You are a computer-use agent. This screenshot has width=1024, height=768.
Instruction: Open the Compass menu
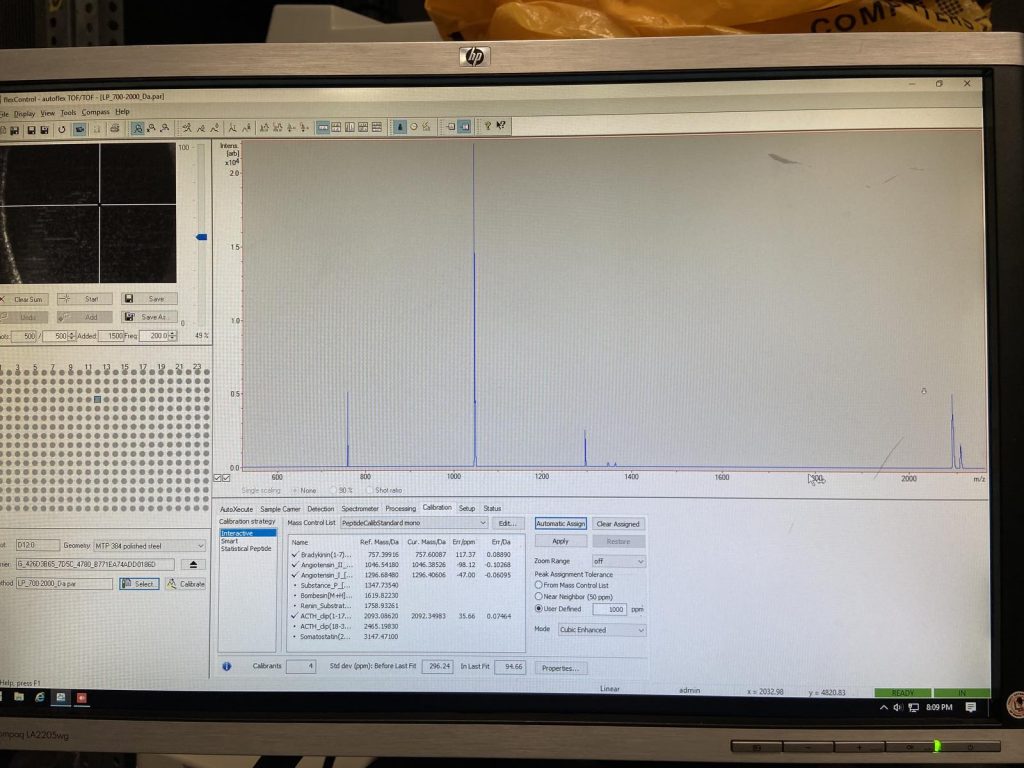(95, 112)
